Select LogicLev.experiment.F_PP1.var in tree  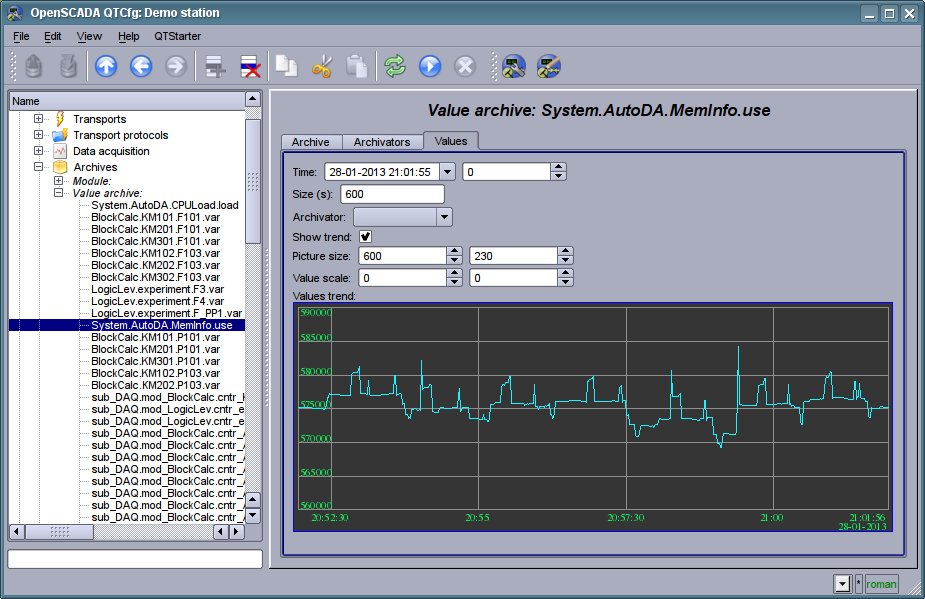(166, 313)
